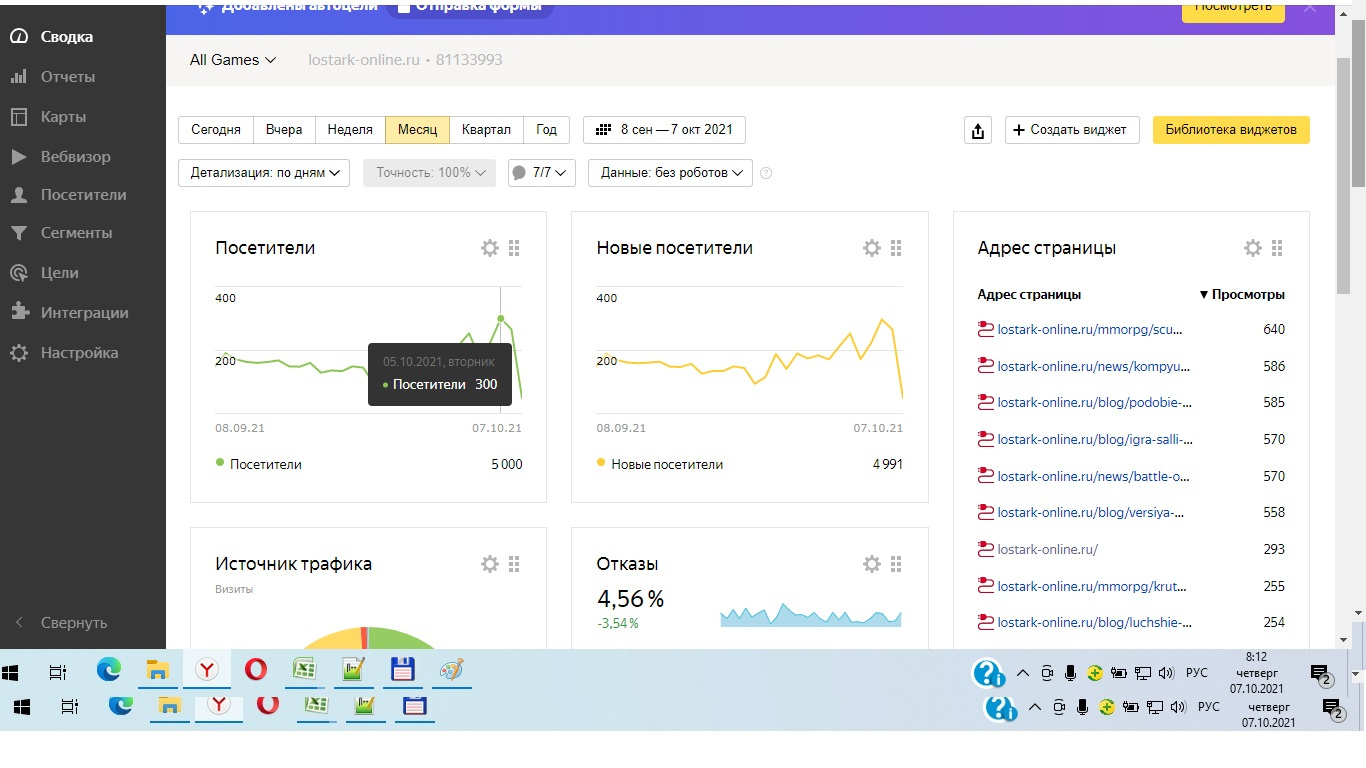Click the Отказы widget gear icon
This screenshot has height=768, width=1366.
(871, 564)
